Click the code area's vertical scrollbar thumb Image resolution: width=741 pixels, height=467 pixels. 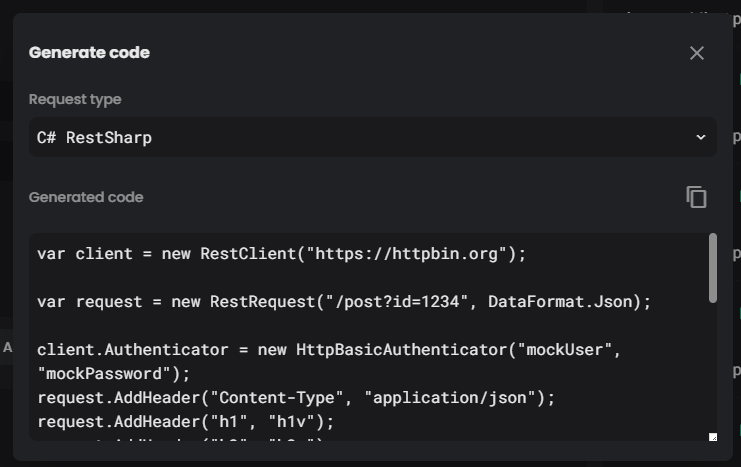(713, 268)
